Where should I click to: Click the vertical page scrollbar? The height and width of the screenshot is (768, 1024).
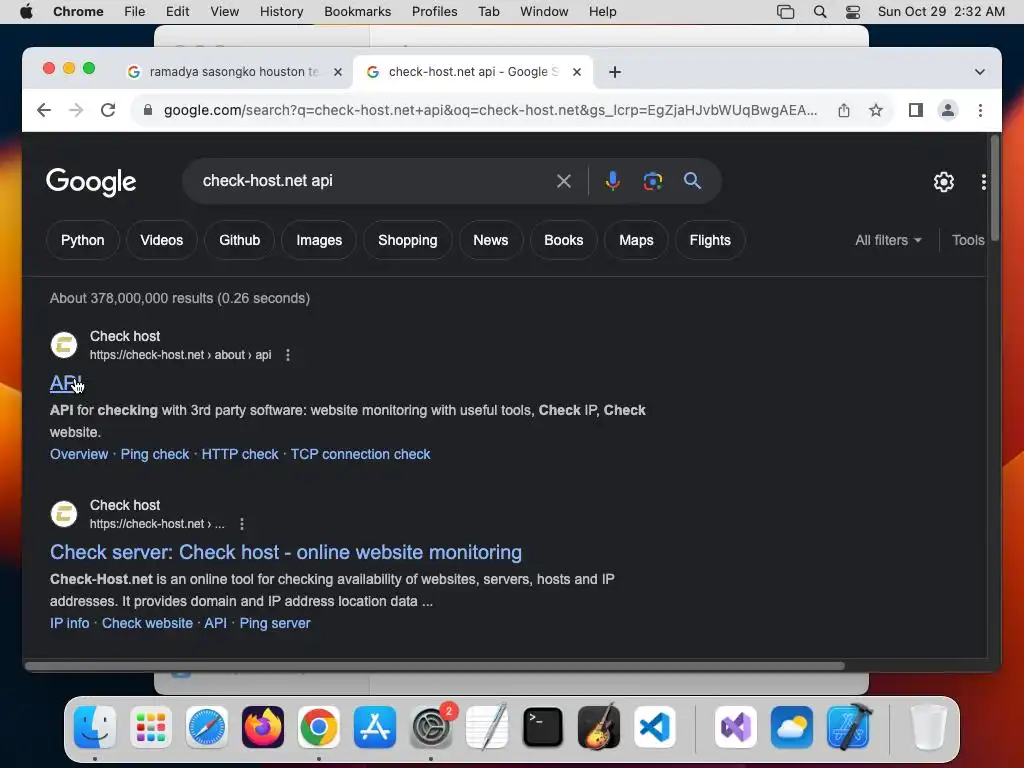tap(995, 189)
